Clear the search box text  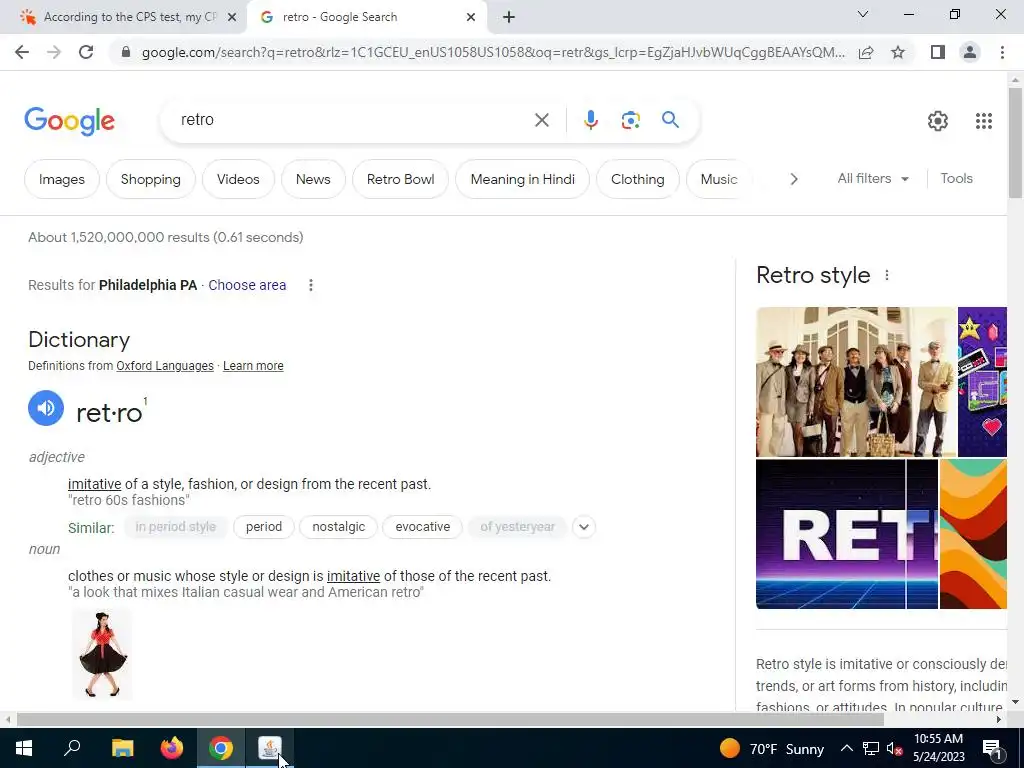point(541,120)
